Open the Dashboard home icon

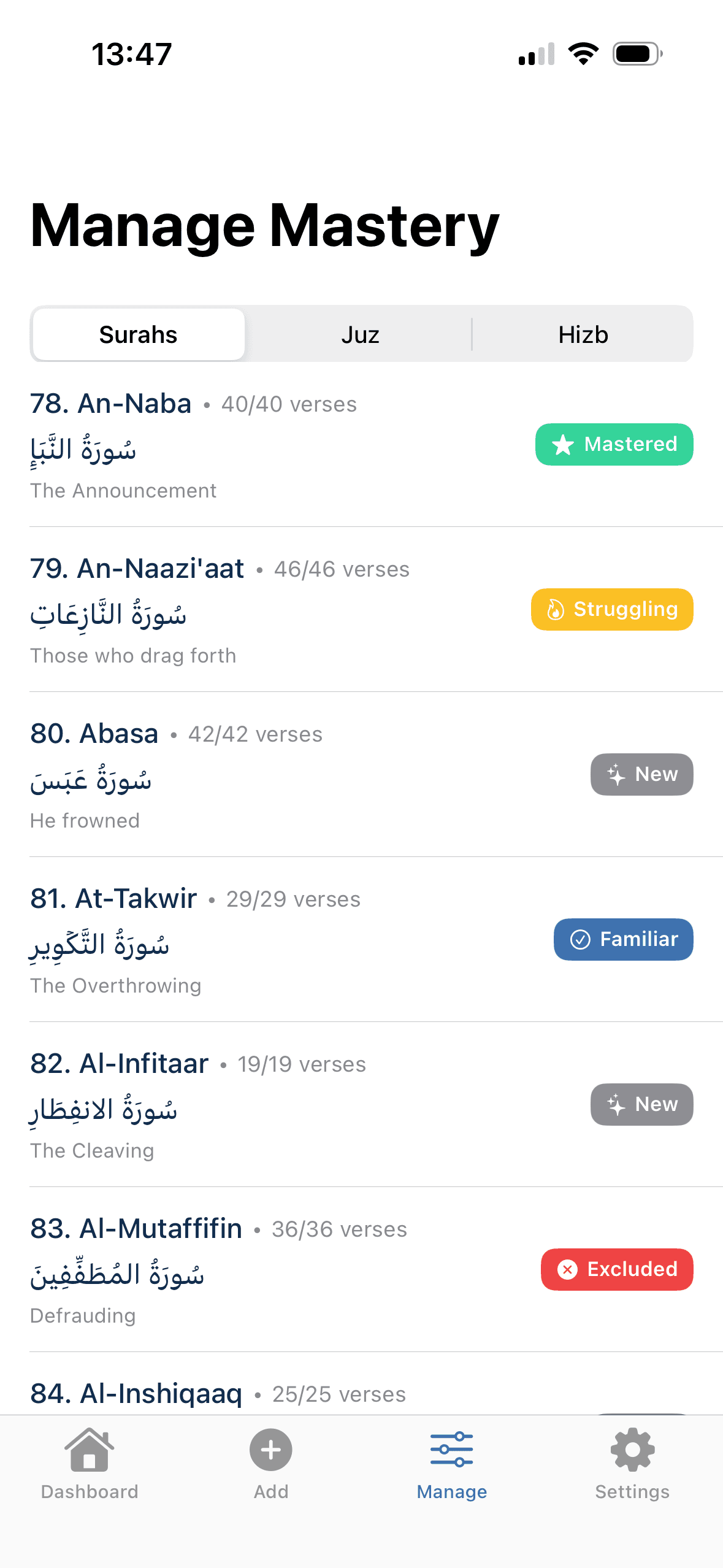click(x=90, y=1450)
